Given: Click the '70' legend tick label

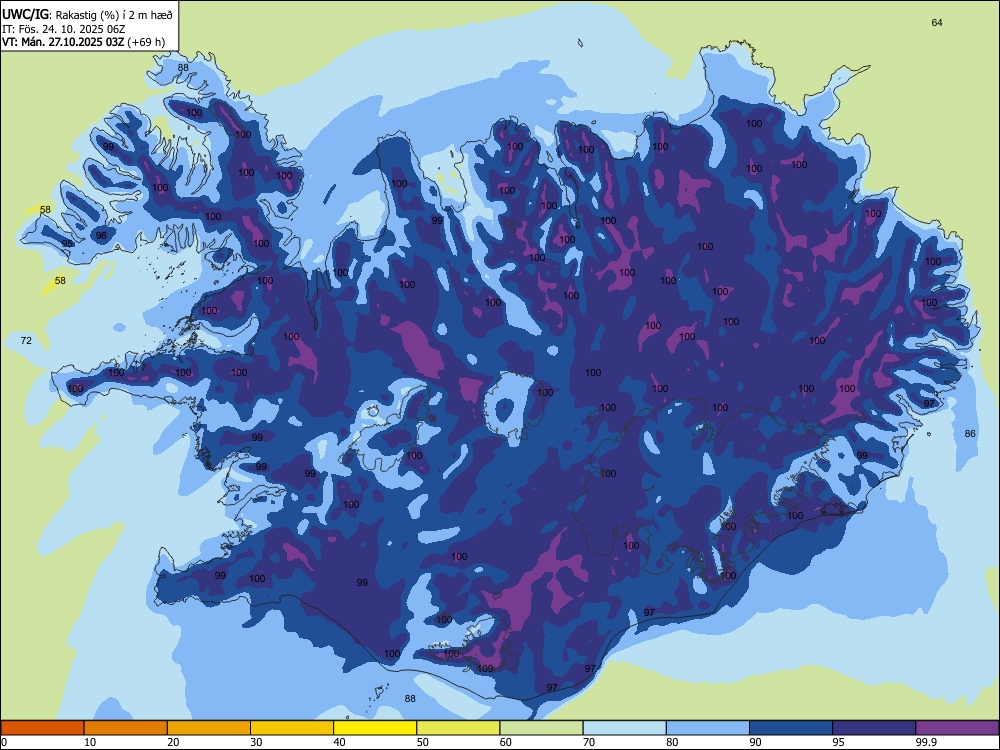Looking at the screenshot, I should pyautogui.click(x=589, y=742).
